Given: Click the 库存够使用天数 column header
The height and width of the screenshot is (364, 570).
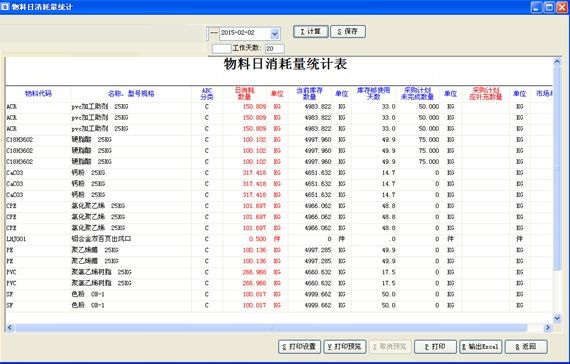Looking at the screenshot, I should [x=374, y=93].
